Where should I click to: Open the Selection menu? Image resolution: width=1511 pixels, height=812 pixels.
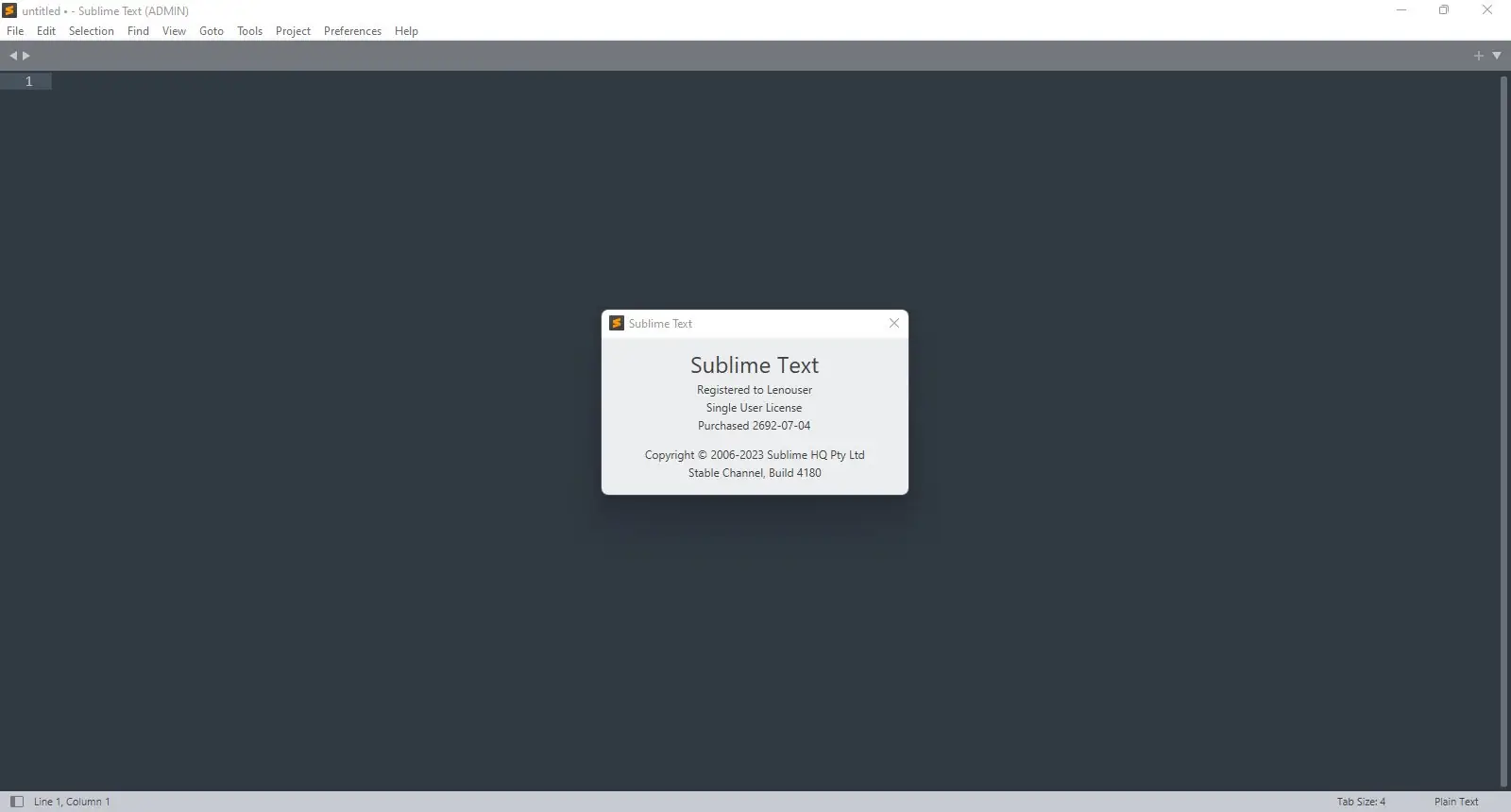coord(92,31)
